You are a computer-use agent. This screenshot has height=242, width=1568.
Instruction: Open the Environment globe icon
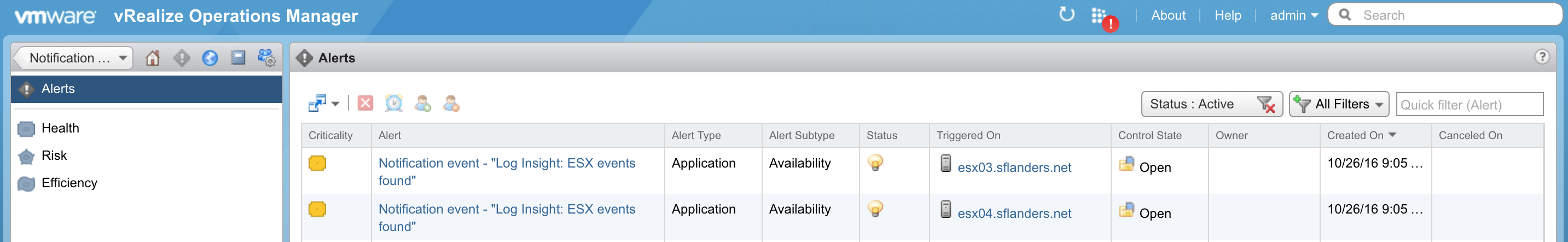coord(210,58)
